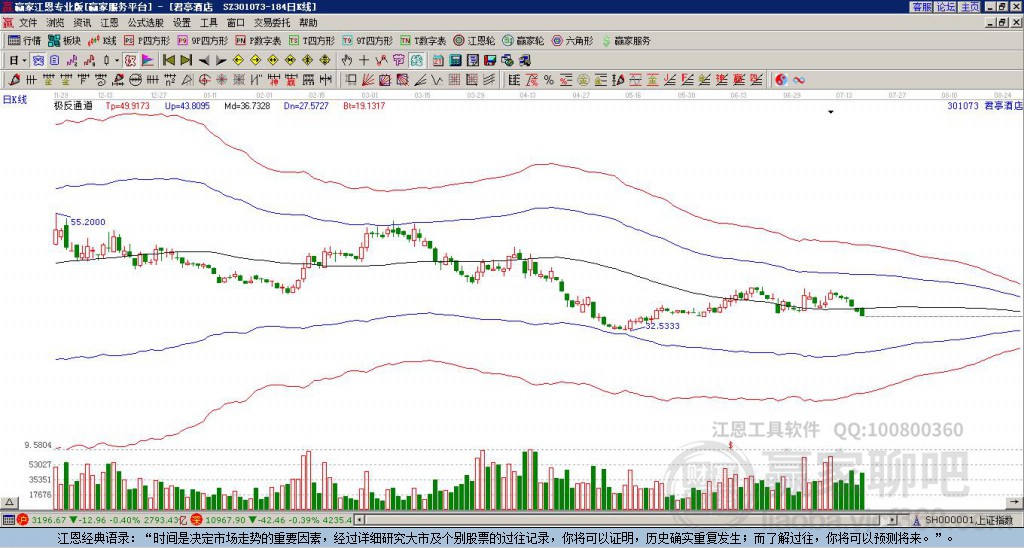This screenshot has height=548, width=1024.
Task: Open the yin-yang taiji icon
Action: tap(781, 80)
